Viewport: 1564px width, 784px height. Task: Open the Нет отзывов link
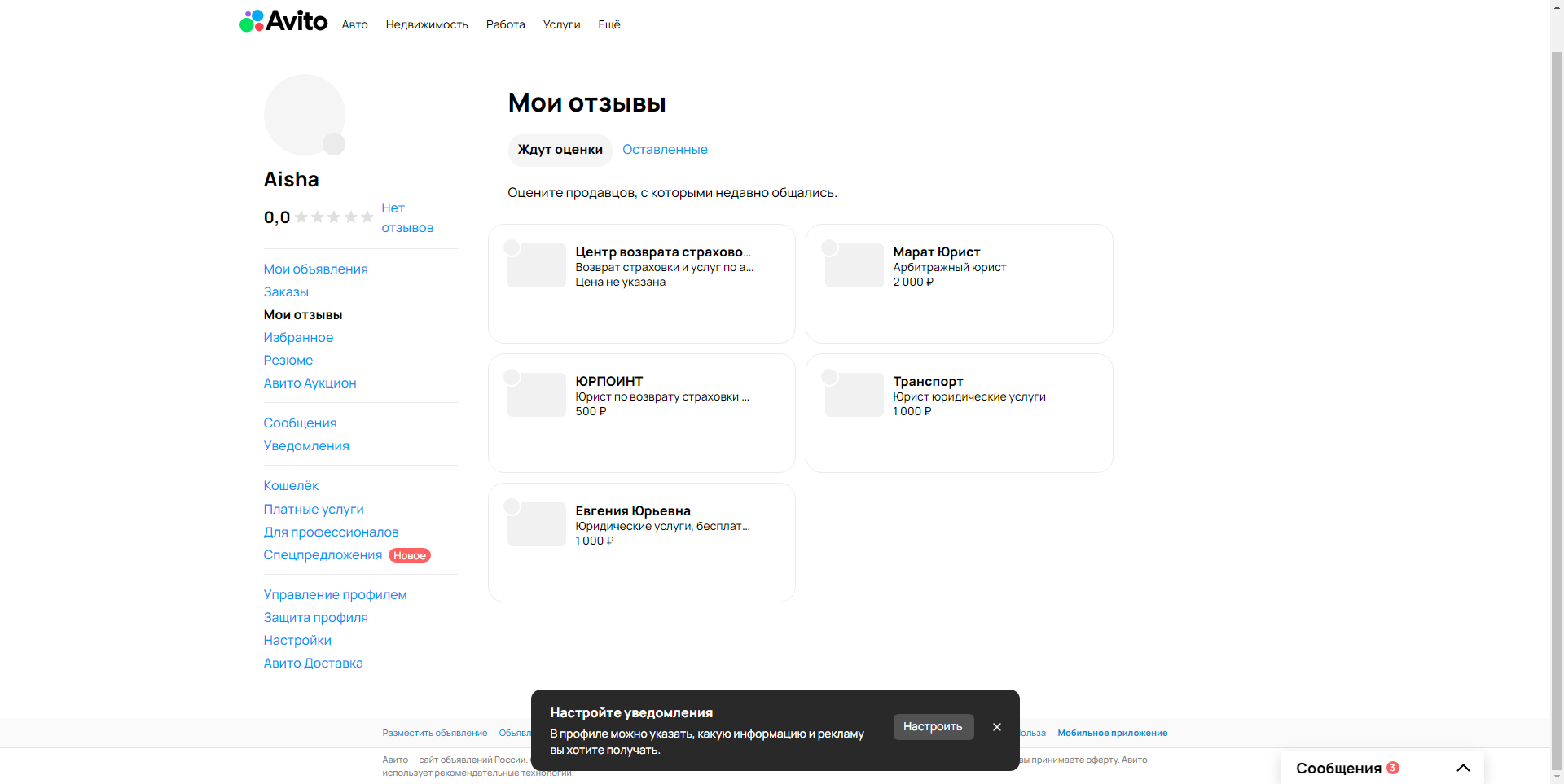407,218
